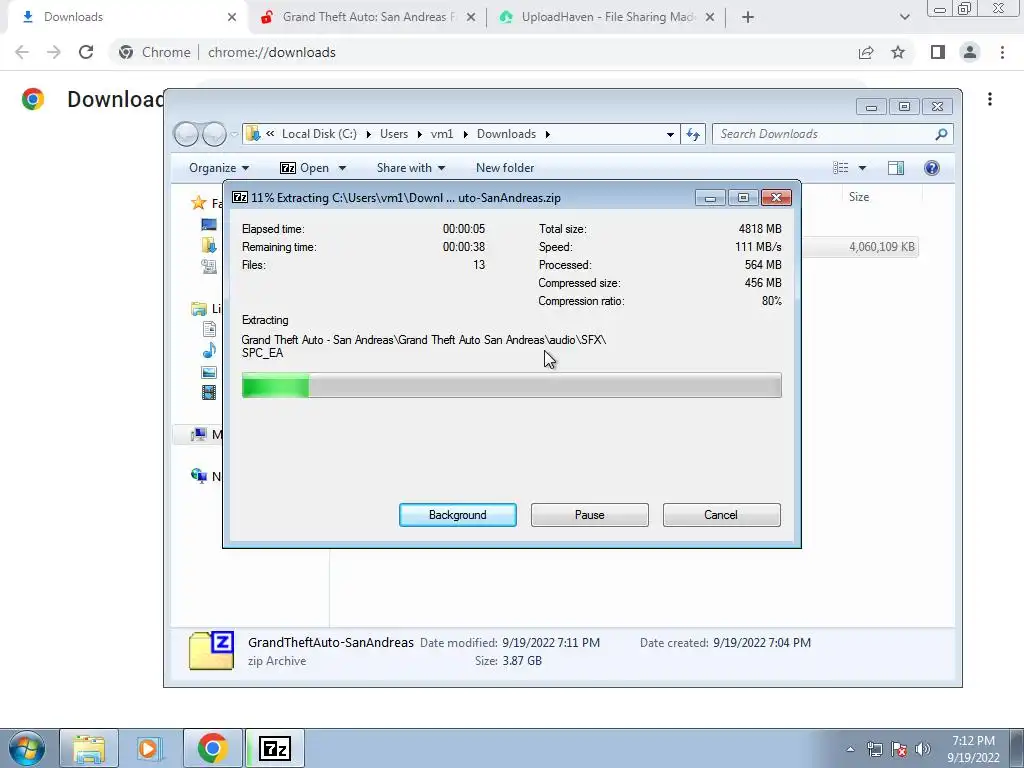The image size is (1024, 768).
Task: Select 4,060,109 KB file size cell
Action: click(x=882, y=247)
